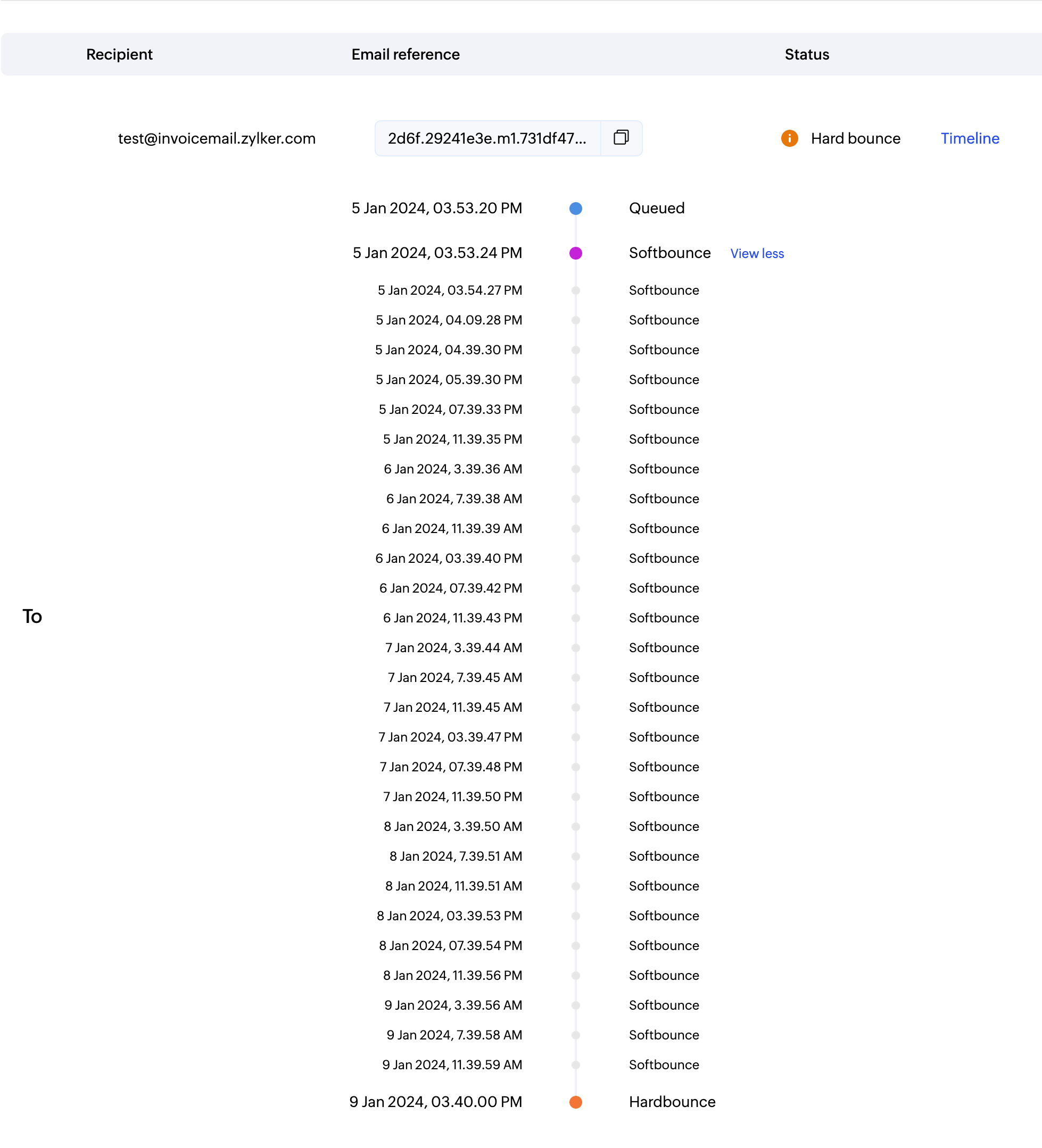Click the 9 Jan 11.39.59 AM softbounce dot
Image resolution: width=1042 pixels, height=1148 pixels.
pos(575,1065)
